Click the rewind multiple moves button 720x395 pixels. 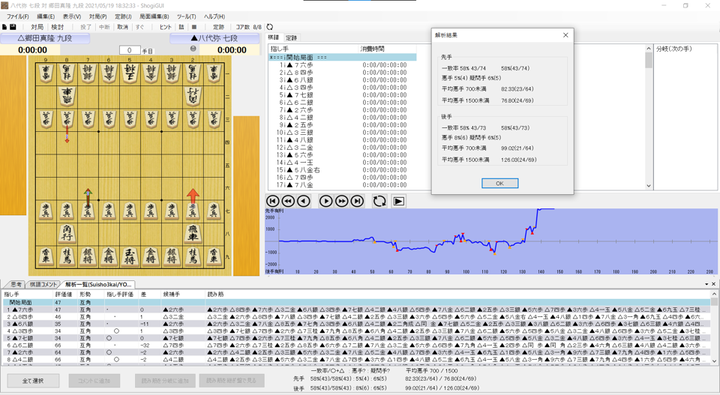click(x=288, y=201)
